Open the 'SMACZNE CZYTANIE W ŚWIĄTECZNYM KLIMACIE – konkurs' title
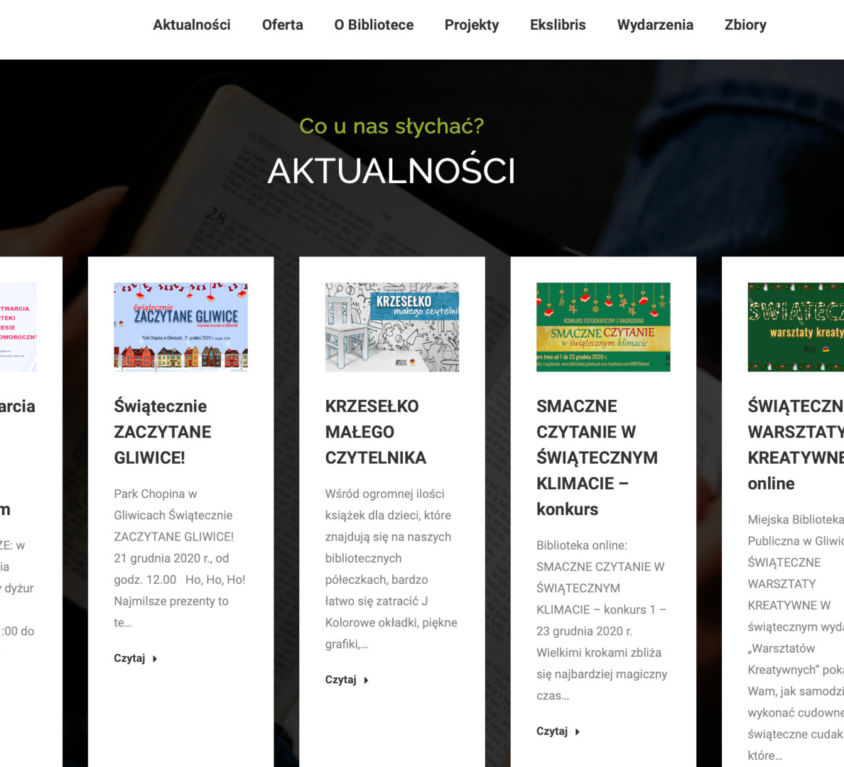This screenshot has height=767, width=844. 597,458
